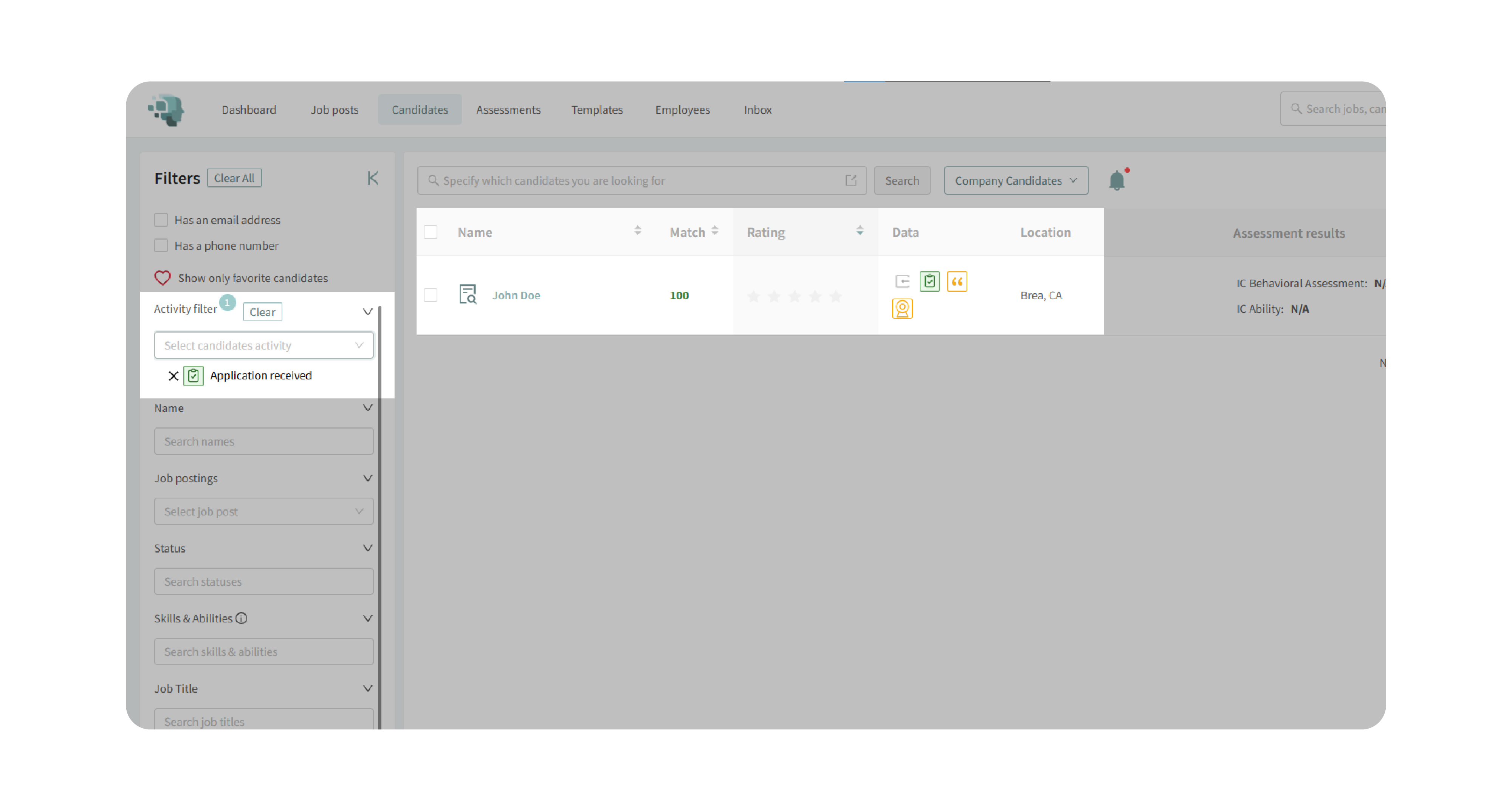Click the orange quote icon in Data column

coord(957,281)
